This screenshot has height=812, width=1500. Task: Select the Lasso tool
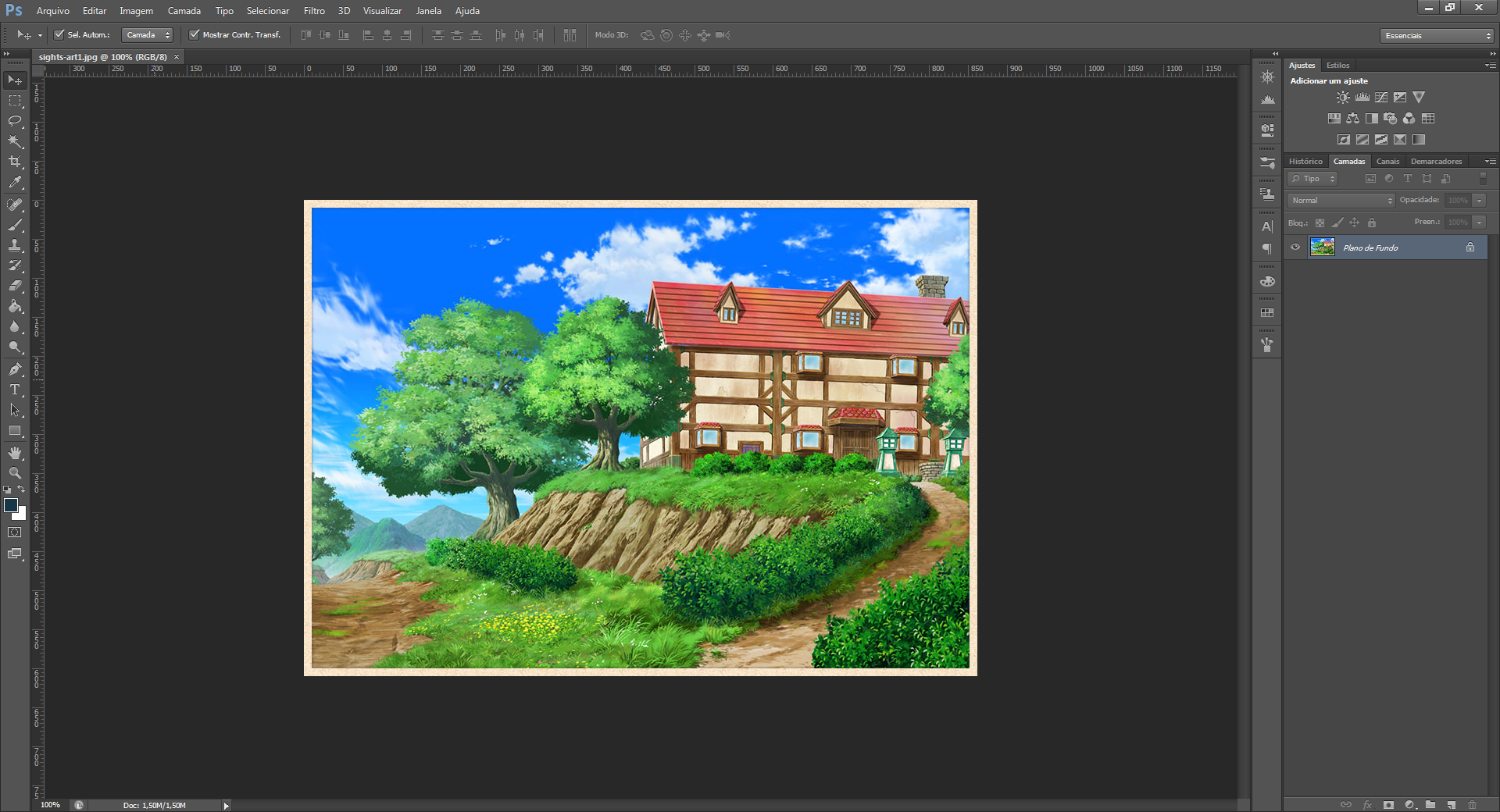coord(15,121)
